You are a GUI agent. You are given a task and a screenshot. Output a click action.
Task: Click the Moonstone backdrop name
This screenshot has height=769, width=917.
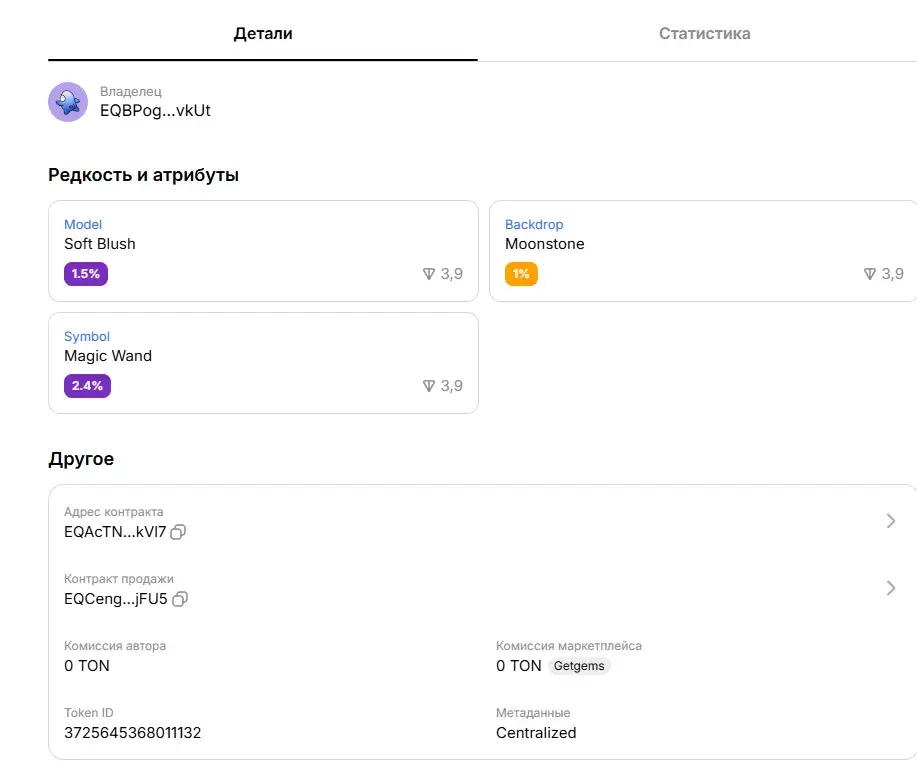coord(544,244)
